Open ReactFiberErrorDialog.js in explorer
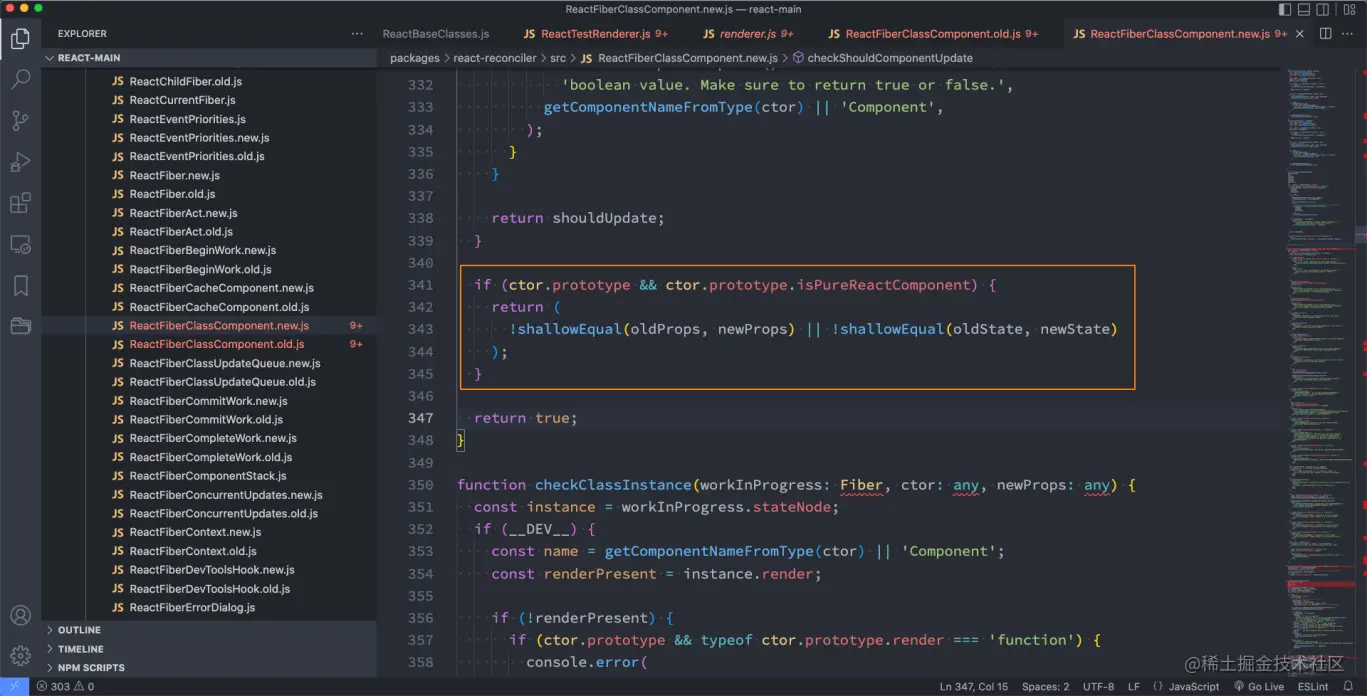Image resolution: width=1367 pixels, height=696 pixels. click(x=210, y=607)
